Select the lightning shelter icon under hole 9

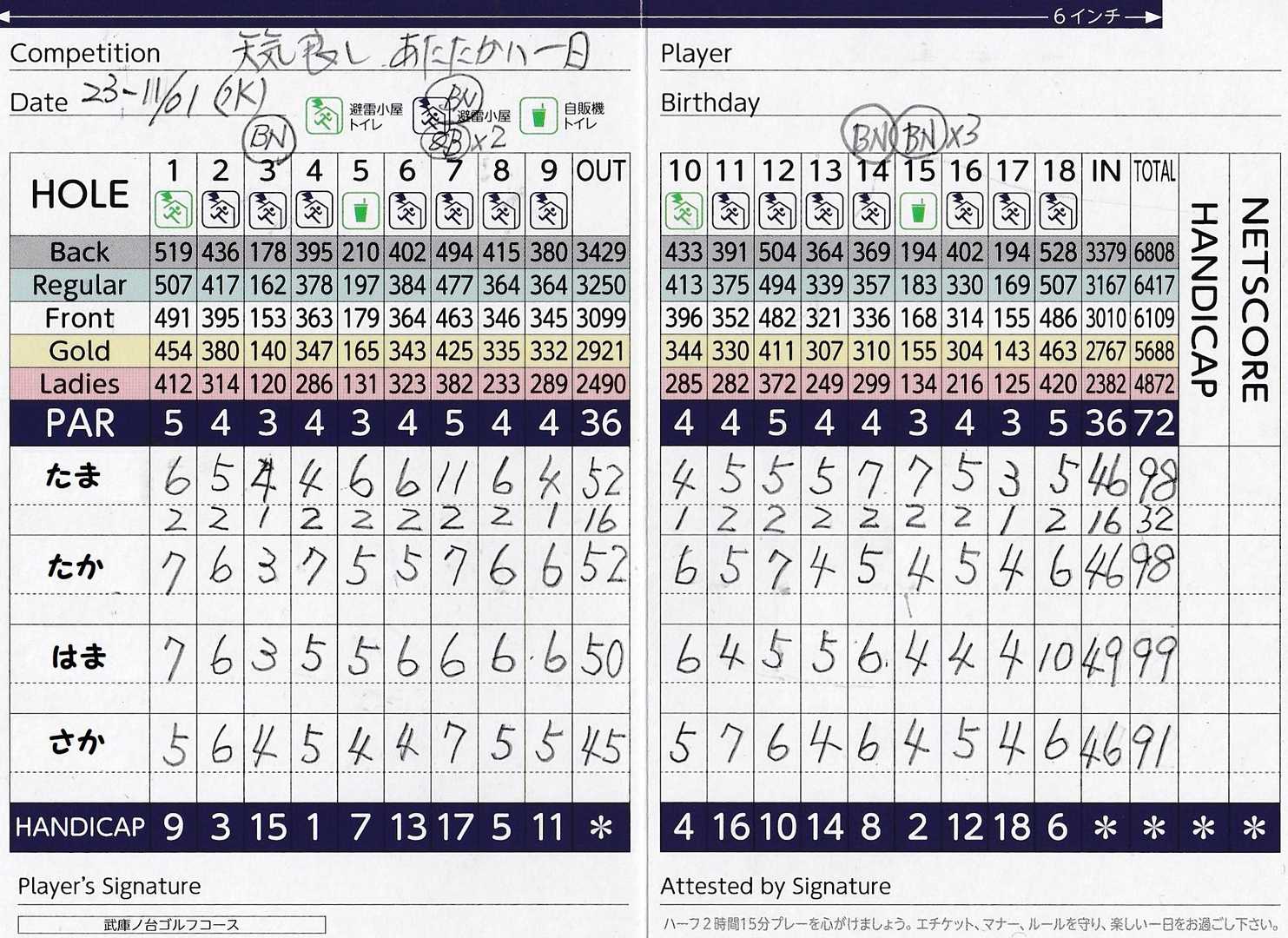tap(548, 210)
